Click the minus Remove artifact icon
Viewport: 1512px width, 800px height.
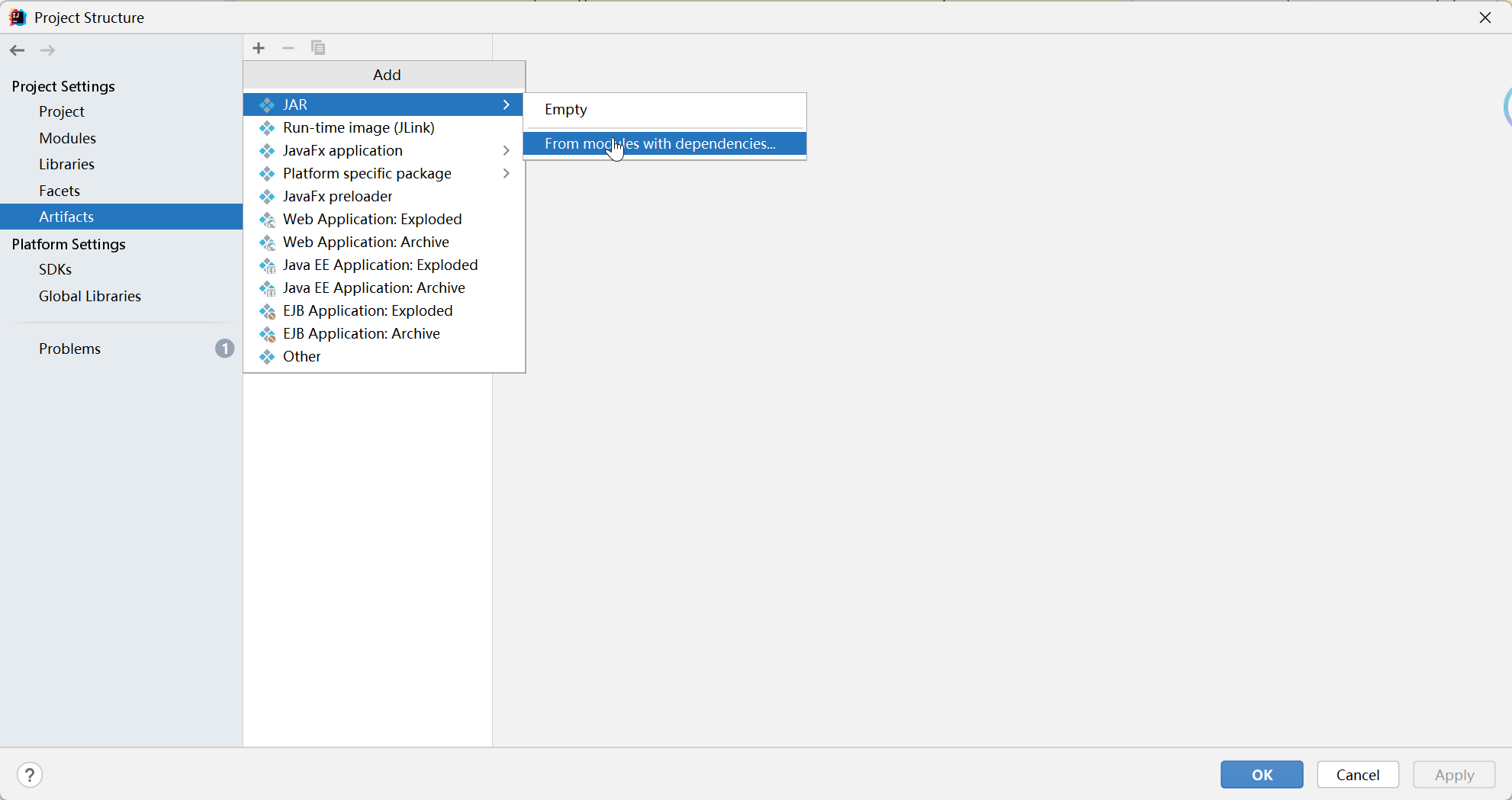coord(288,48)
